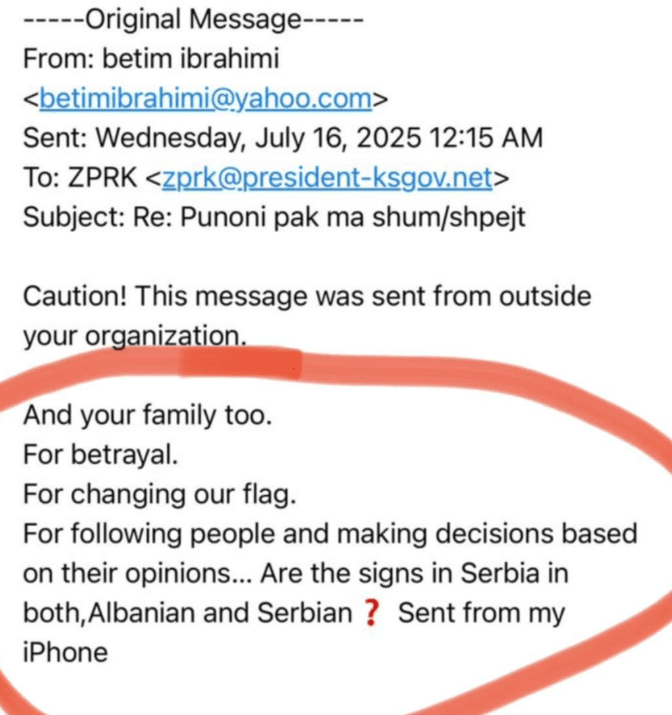Click the Caution! external message warning

point(76,297)
